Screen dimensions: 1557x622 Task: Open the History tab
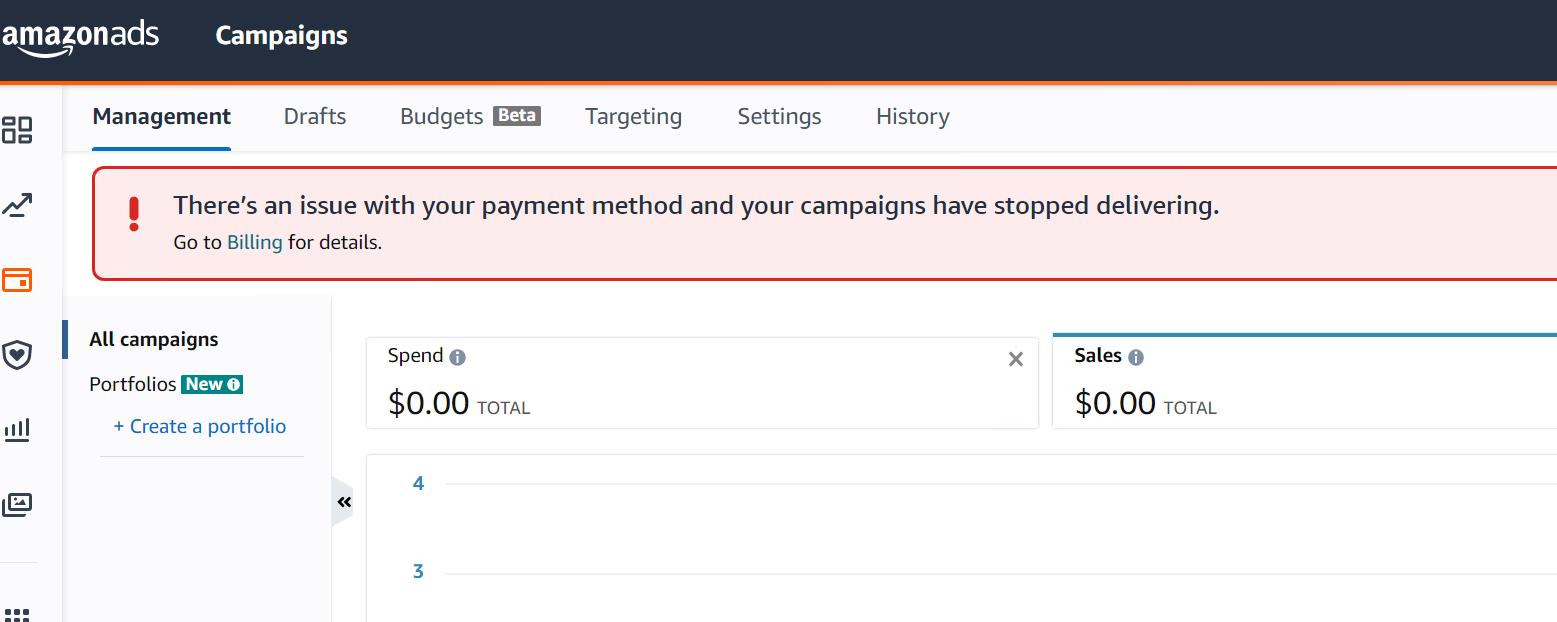click(x=912, y=117)
